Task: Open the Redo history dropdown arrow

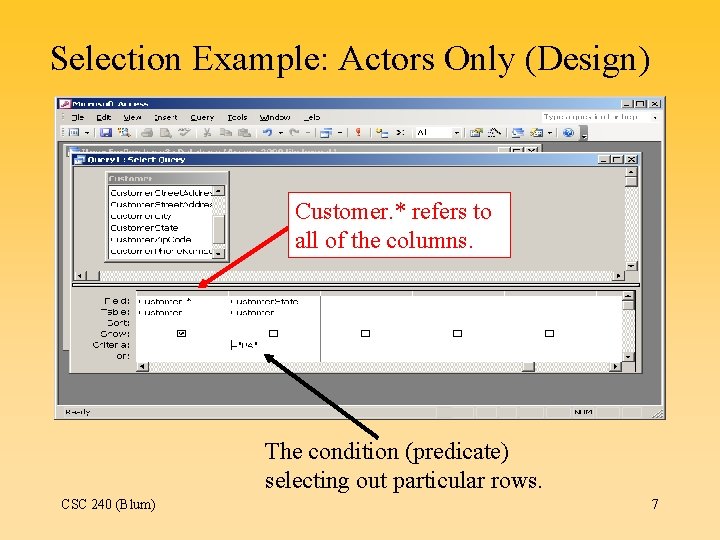Action: [x=308, y=133]
